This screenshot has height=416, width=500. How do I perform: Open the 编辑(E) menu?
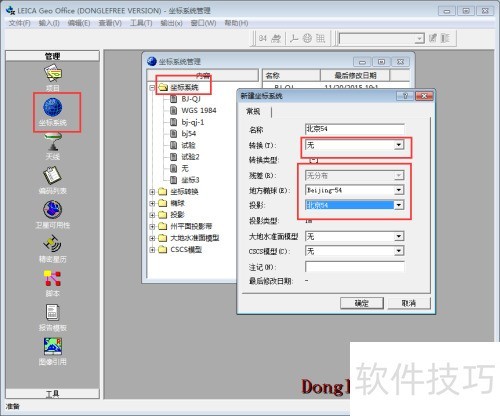coord(79,23)
